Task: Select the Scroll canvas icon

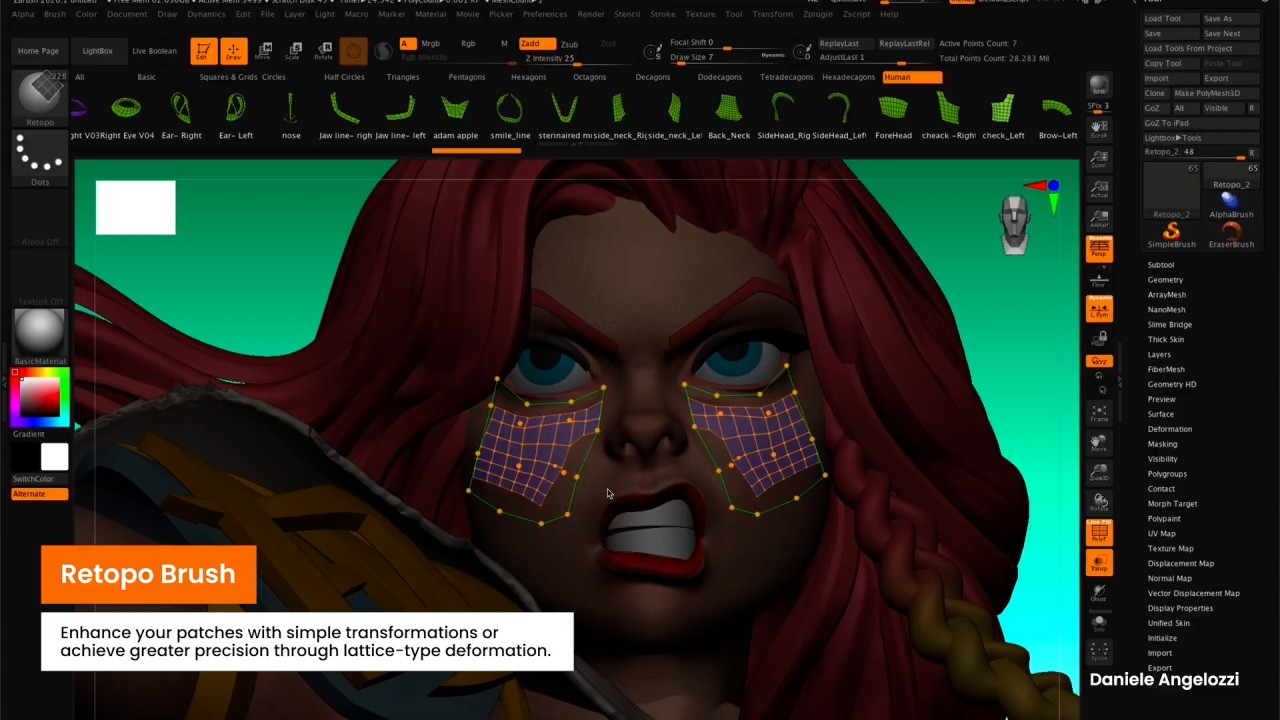Action: pos(1099,128)
